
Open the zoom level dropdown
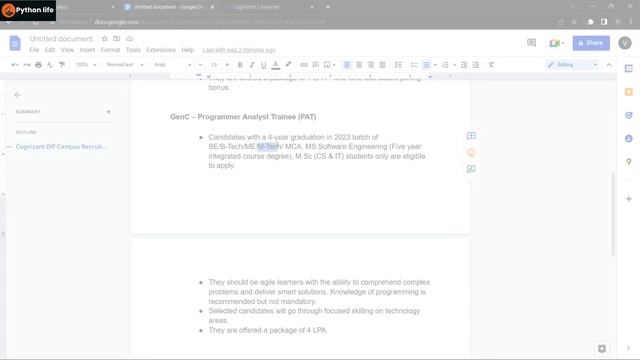[86, 65]
